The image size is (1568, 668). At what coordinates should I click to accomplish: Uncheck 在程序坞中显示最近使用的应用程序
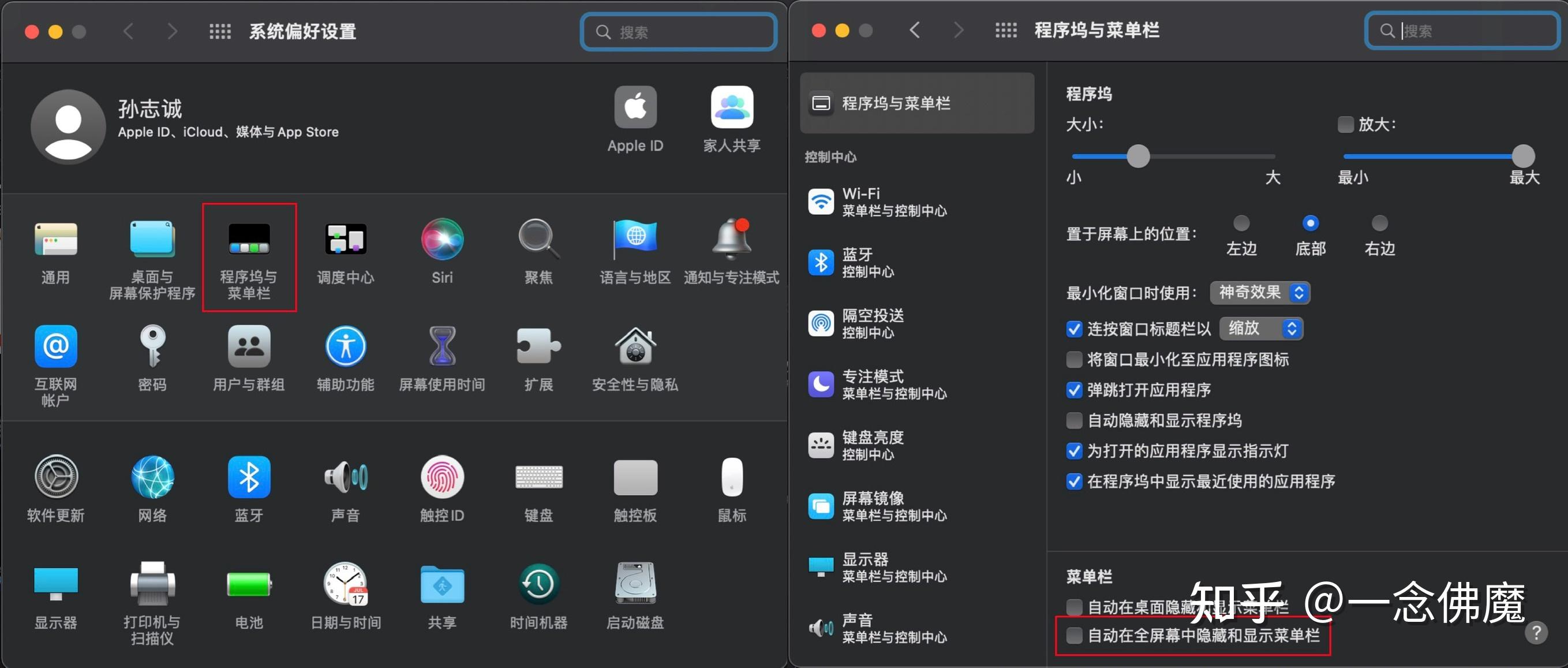[1075, 481]
